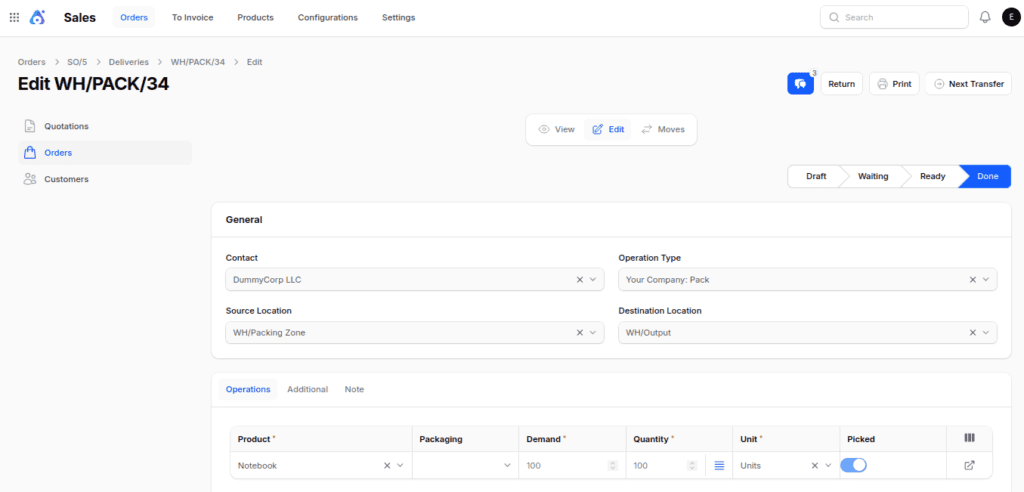
Task: Go to Deliveries breadcrumb link
Action: coord(129,62)
